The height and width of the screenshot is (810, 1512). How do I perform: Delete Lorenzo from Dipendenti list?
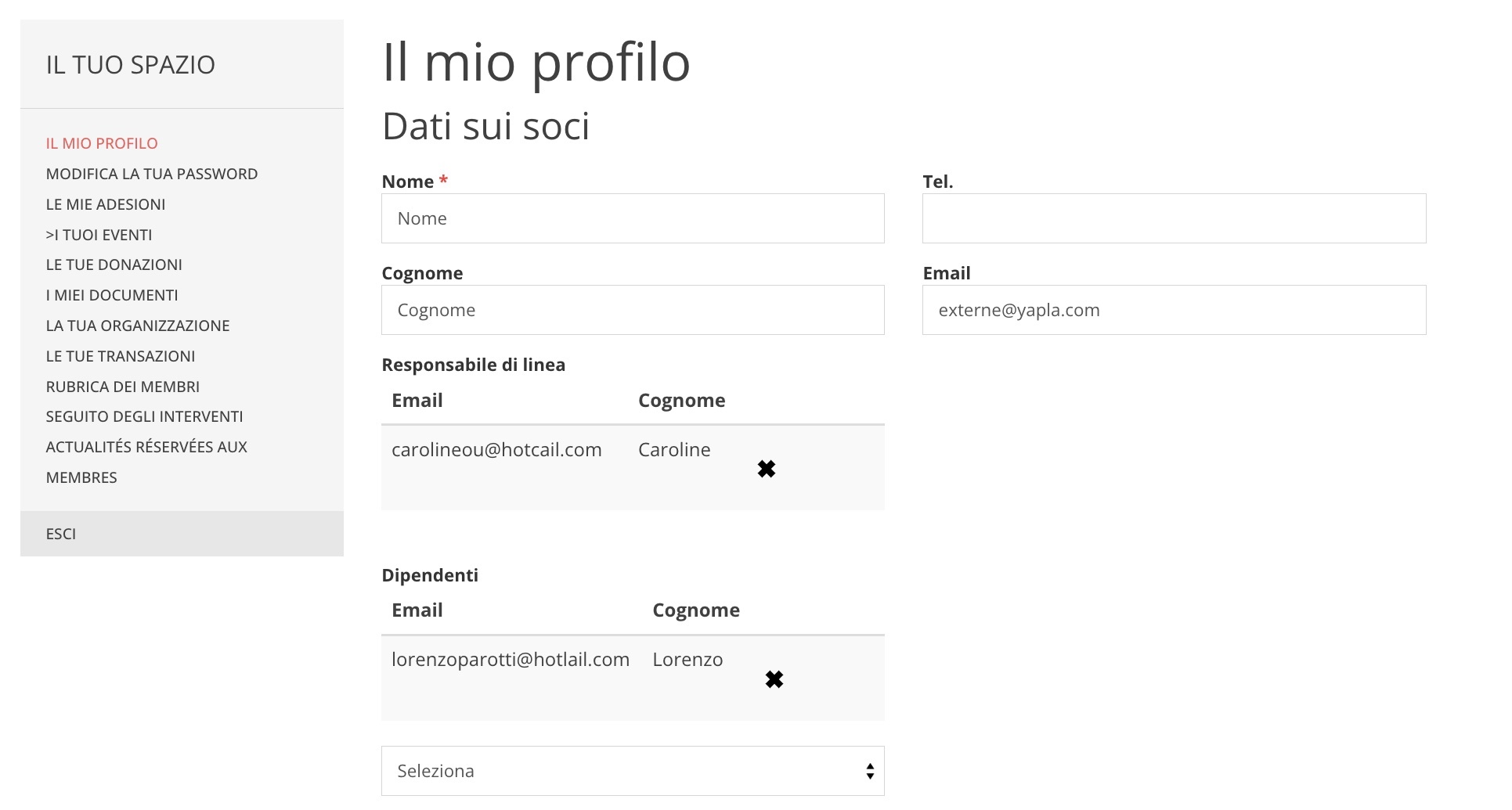[x=774, y=679]
